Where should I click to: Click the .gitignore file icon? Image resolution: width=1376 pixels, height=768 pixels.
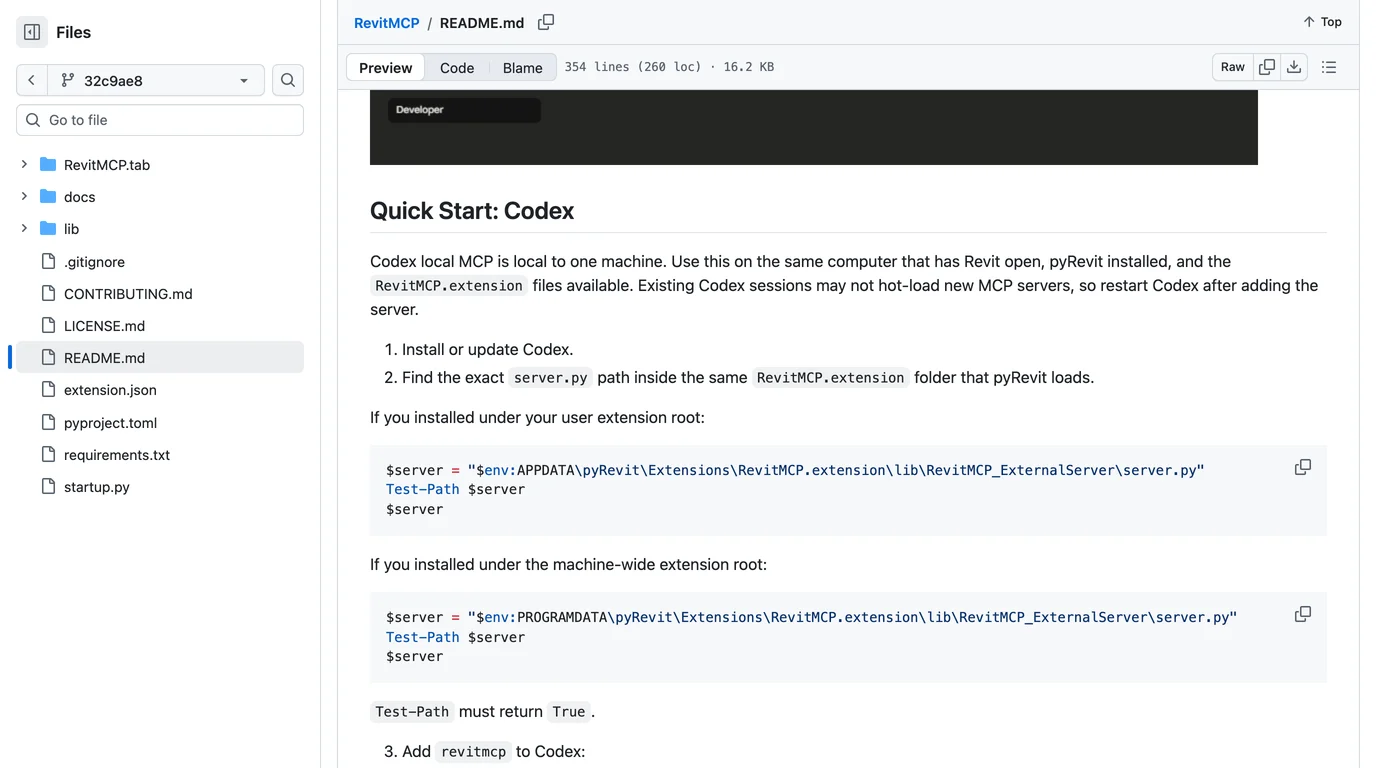48,261
